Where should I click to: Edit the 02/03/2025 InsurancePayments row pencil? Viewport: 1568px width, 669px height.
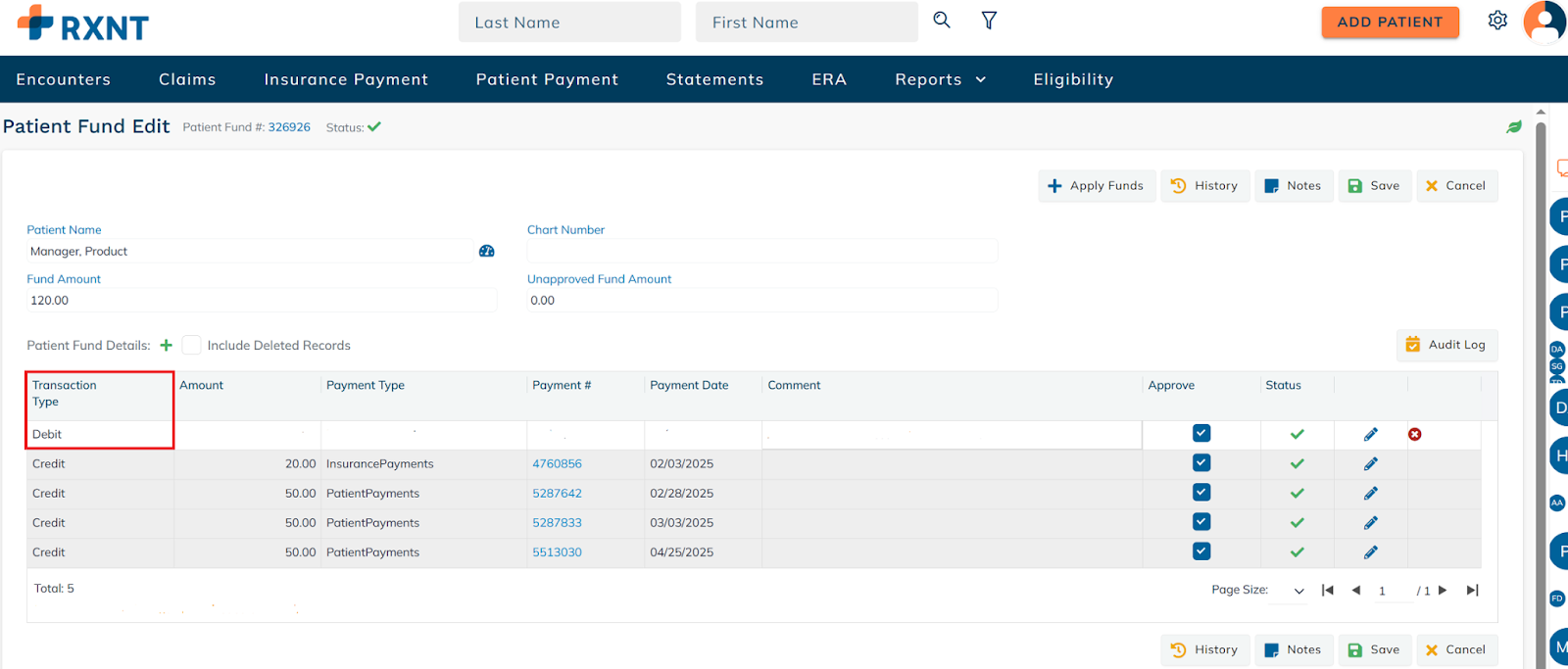pyautogui.click(x=1370, y=464)
